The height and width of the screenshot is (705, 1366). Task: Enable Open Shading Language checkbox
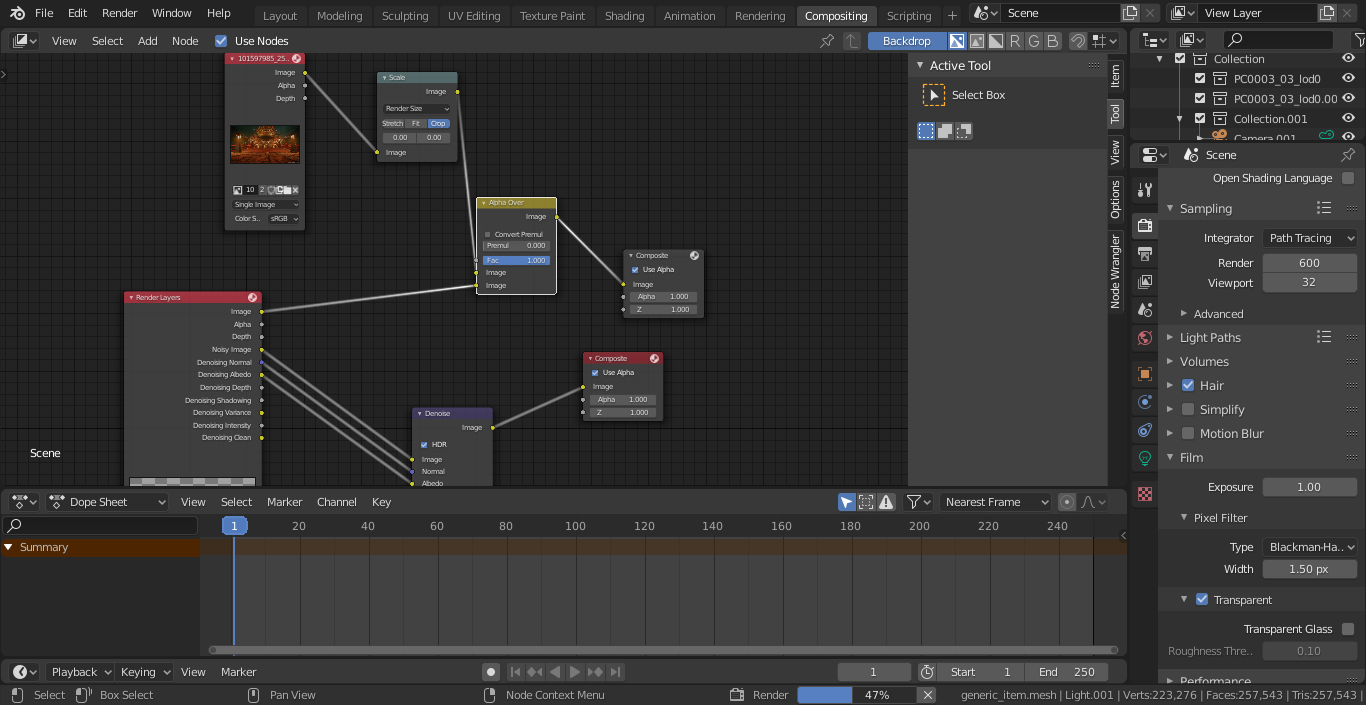pos(1348,178)
